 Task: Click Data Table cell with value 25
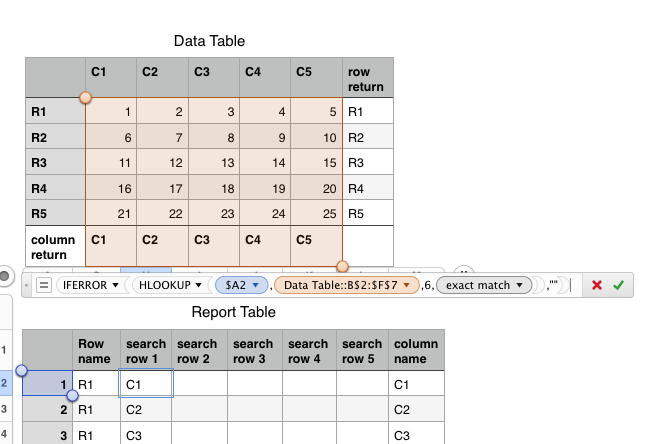point(316,213)
